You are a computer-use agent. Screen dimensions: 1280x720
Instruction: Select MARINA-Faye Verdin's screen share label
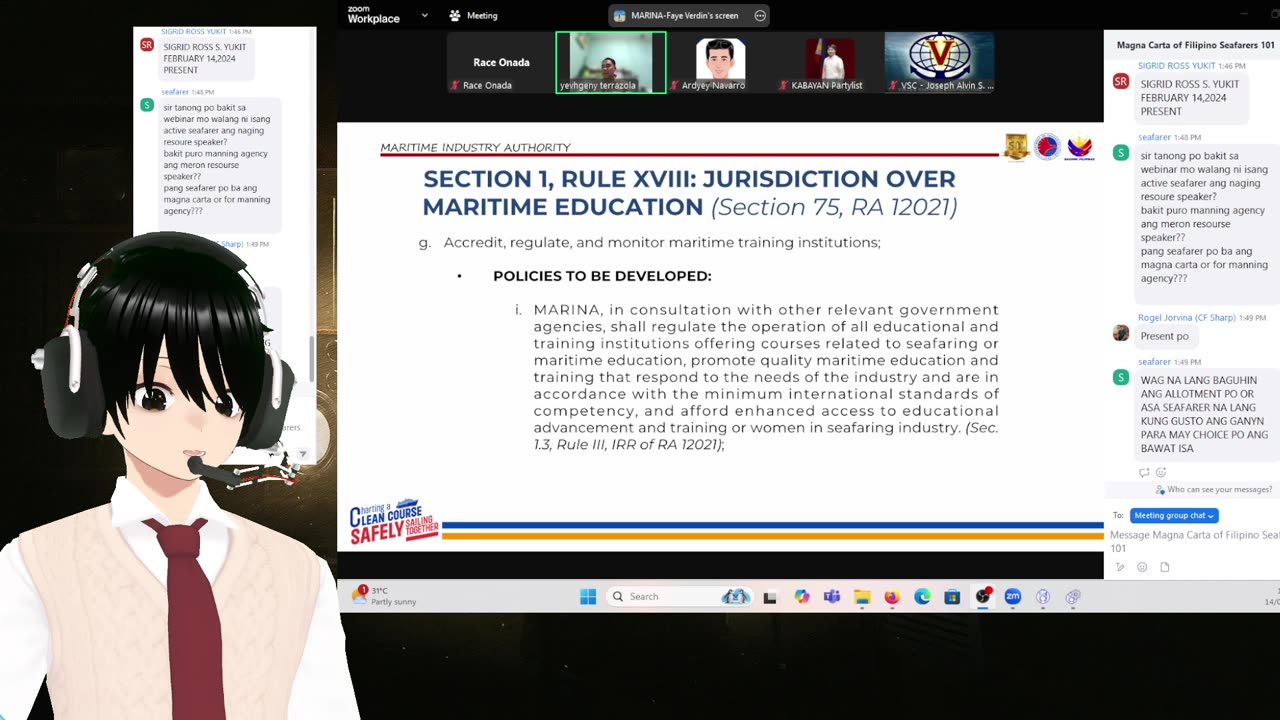(x=684, y=16)
